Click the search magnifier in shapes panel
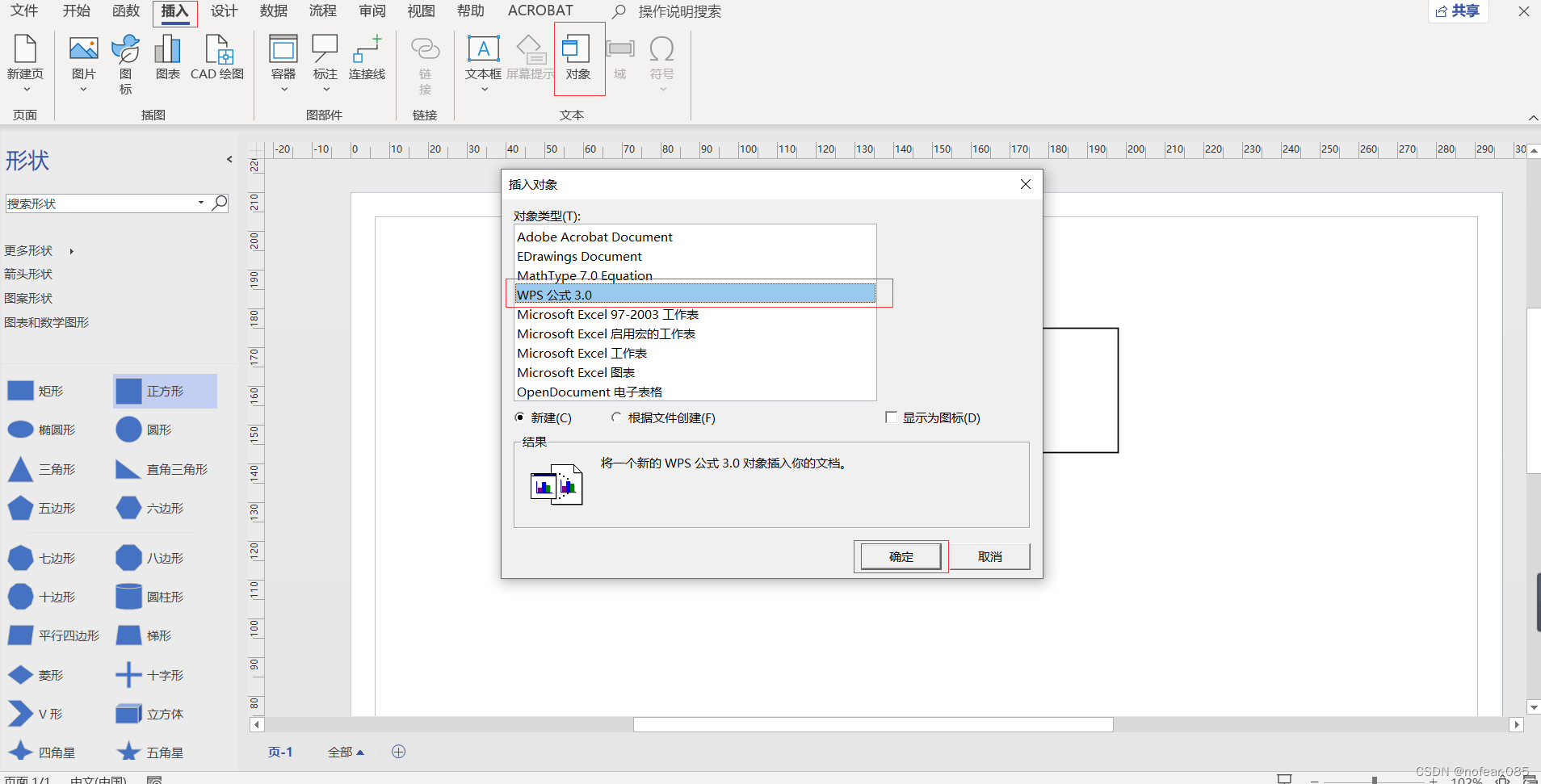1541x784 pixels. (x=219, y=203)
